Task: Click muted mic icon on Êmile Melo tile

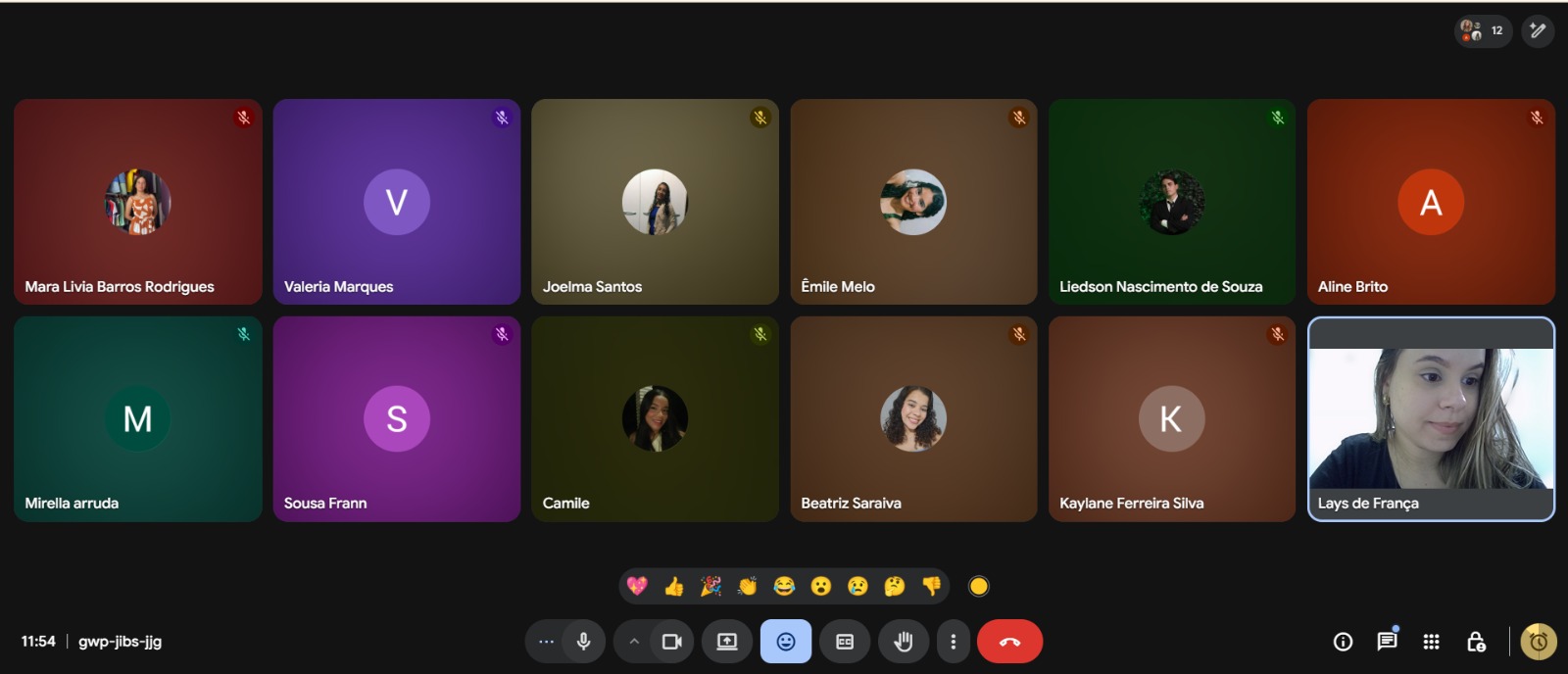Action: 1019,118
